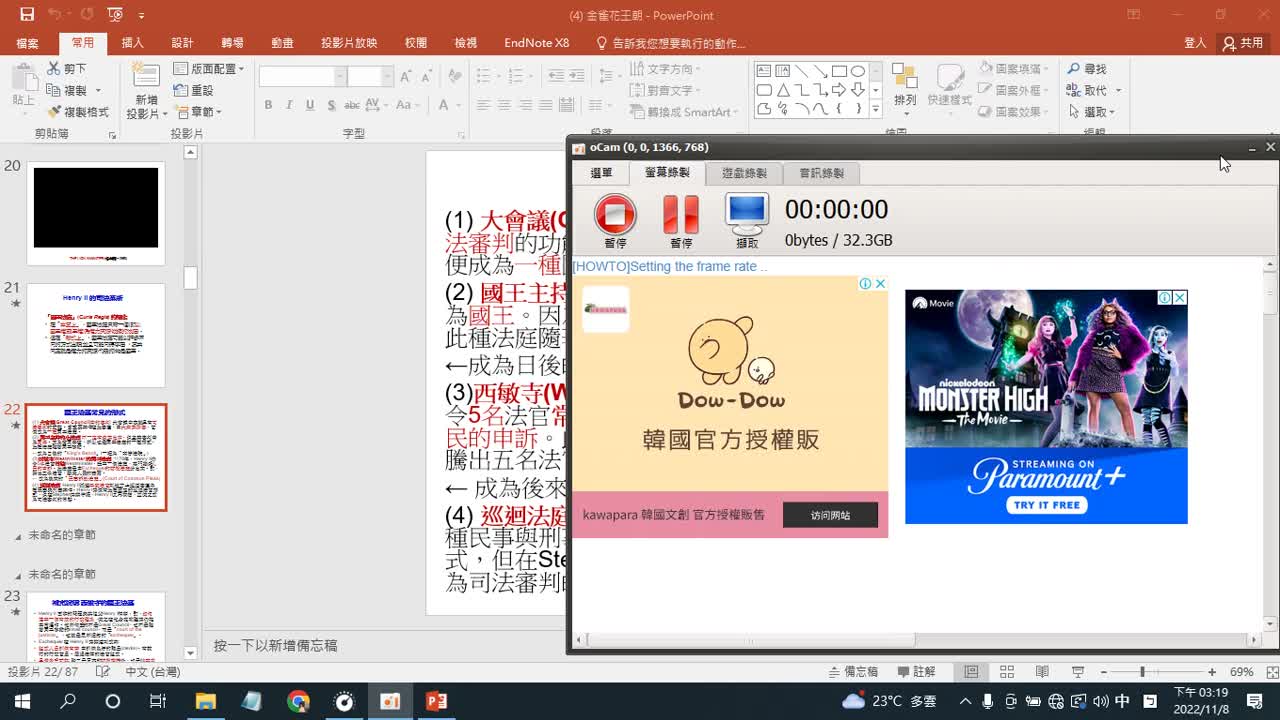Select the Oval shape in gallery

tap(858, 71)
